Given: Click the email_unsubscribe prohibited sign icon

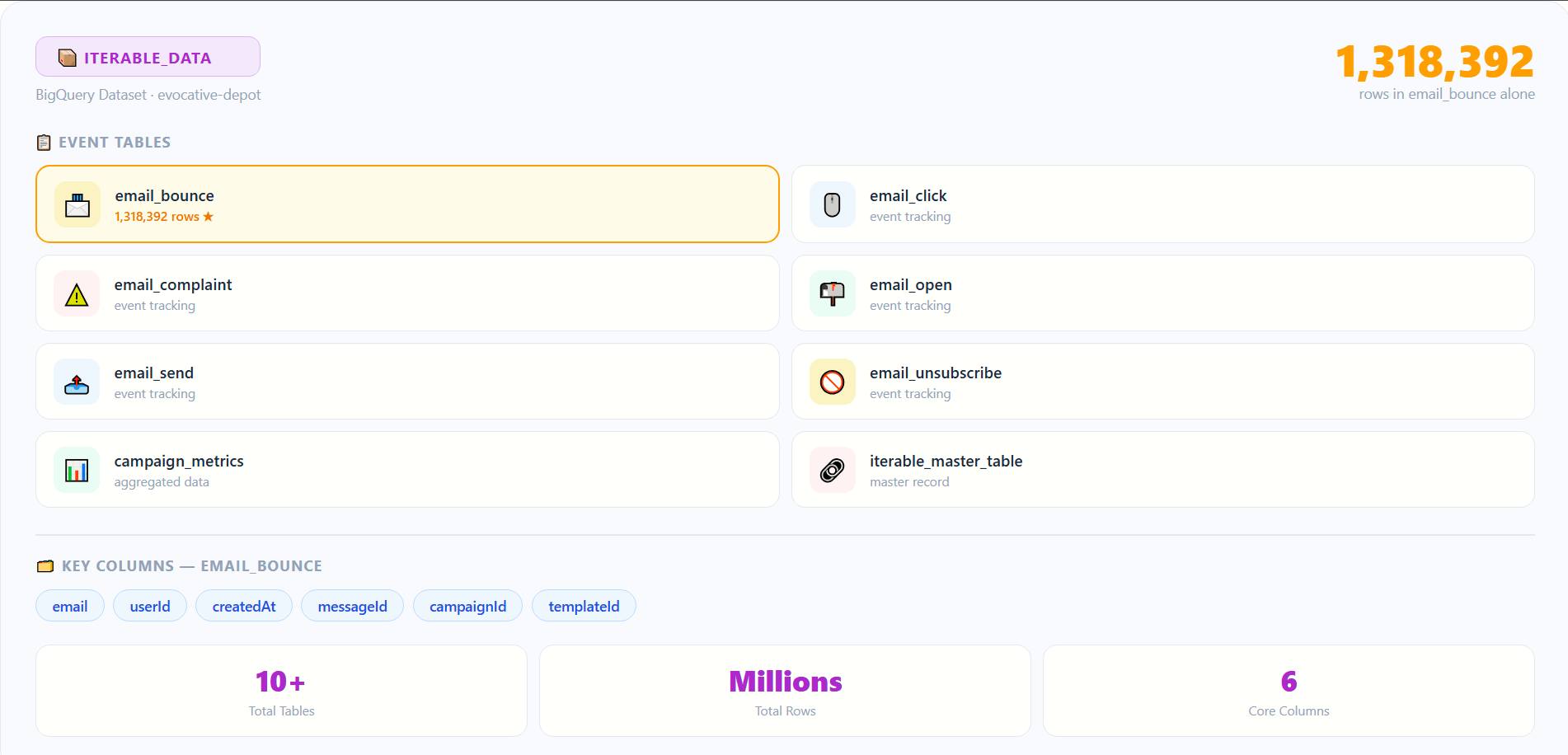Looking at the screenshot, I should tap(833, 382).
